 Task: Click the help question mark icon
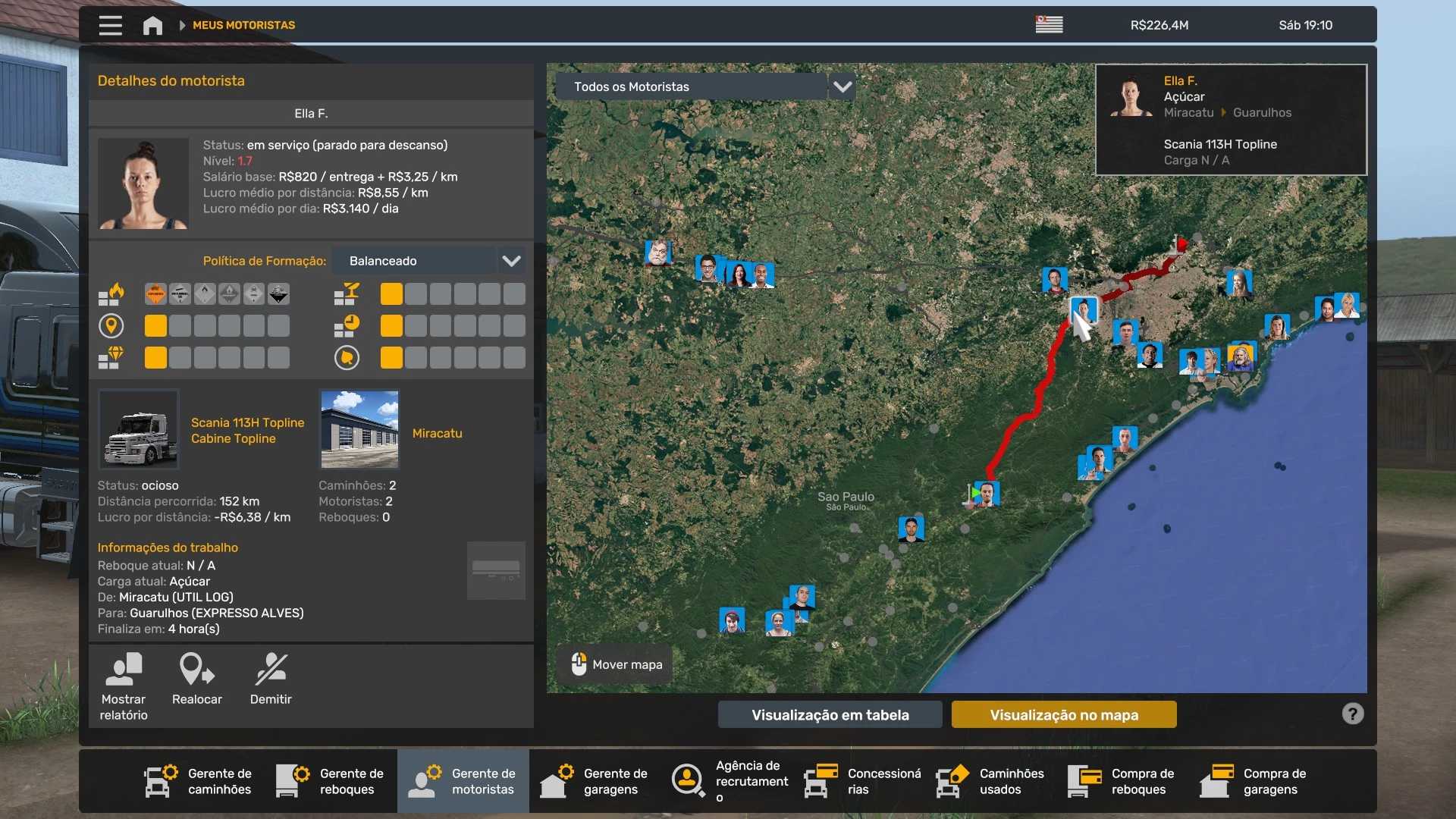tap(1352, 714)
